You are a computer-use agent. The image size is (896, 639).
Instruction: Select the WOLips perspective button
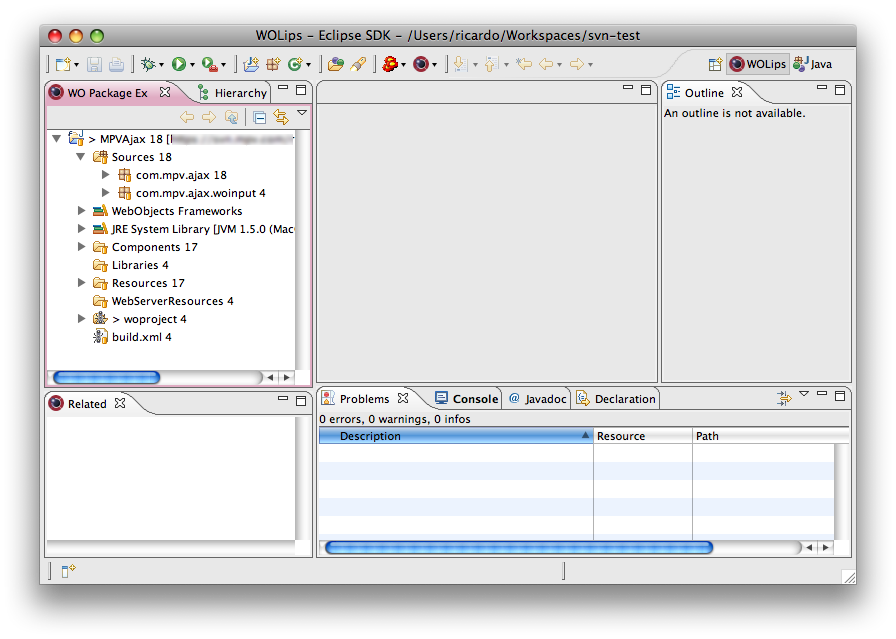click(x=758, y=64)
